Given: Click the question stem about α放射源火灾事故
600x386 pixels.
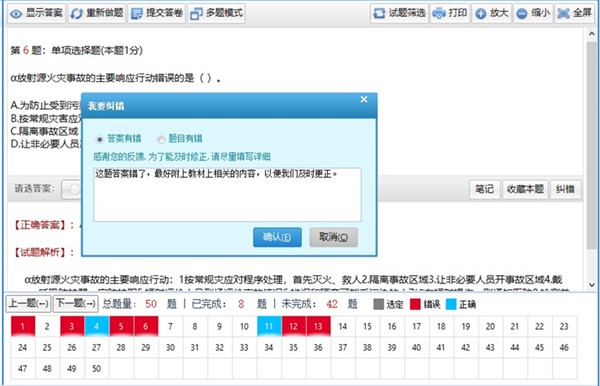Looking at the screenshot, I should [x=115, y=78].
